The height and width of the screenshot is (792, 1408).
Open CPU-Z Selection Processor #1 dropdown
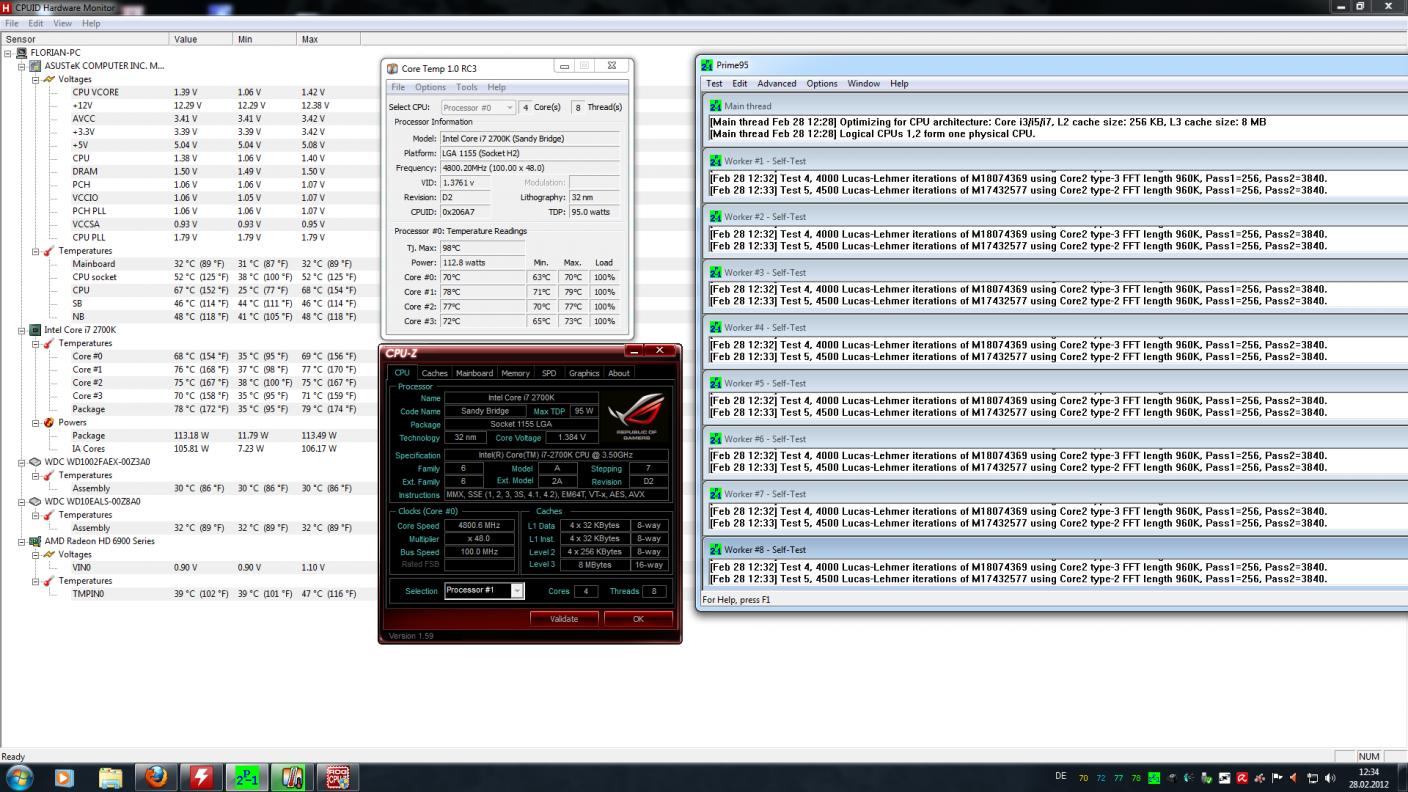(516, 591)
